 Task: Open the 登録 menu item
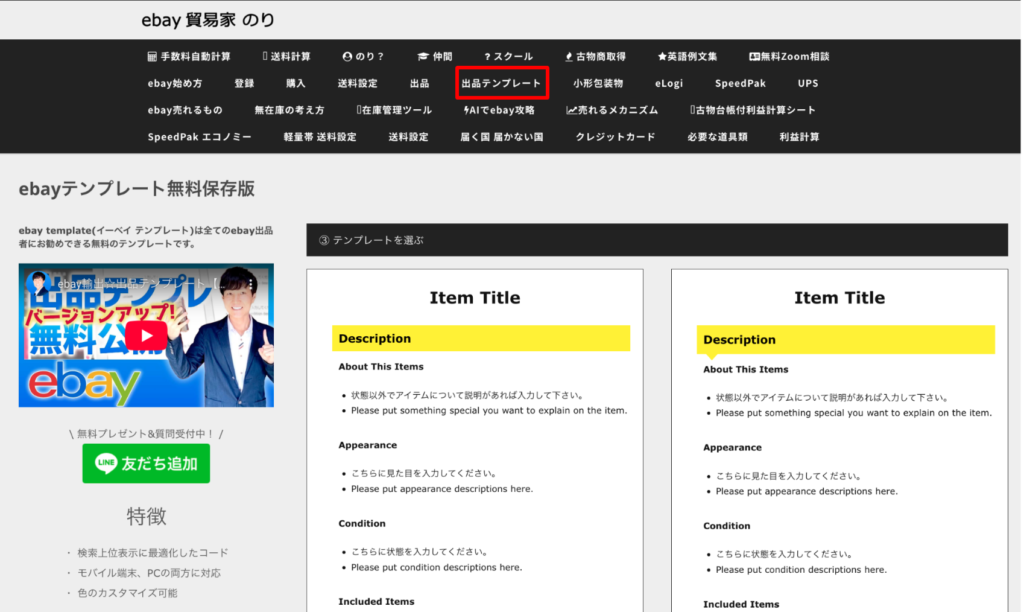pos(244,84)
